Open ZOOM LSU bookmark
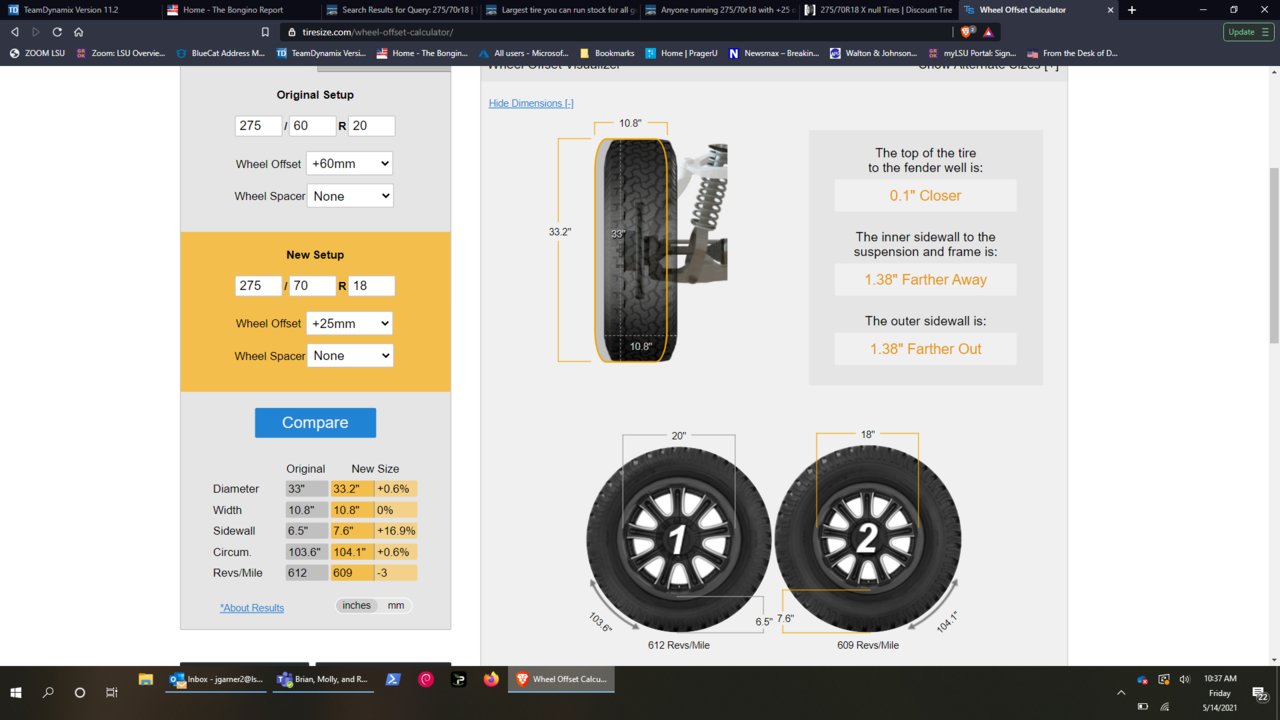 tap(37, 53)
